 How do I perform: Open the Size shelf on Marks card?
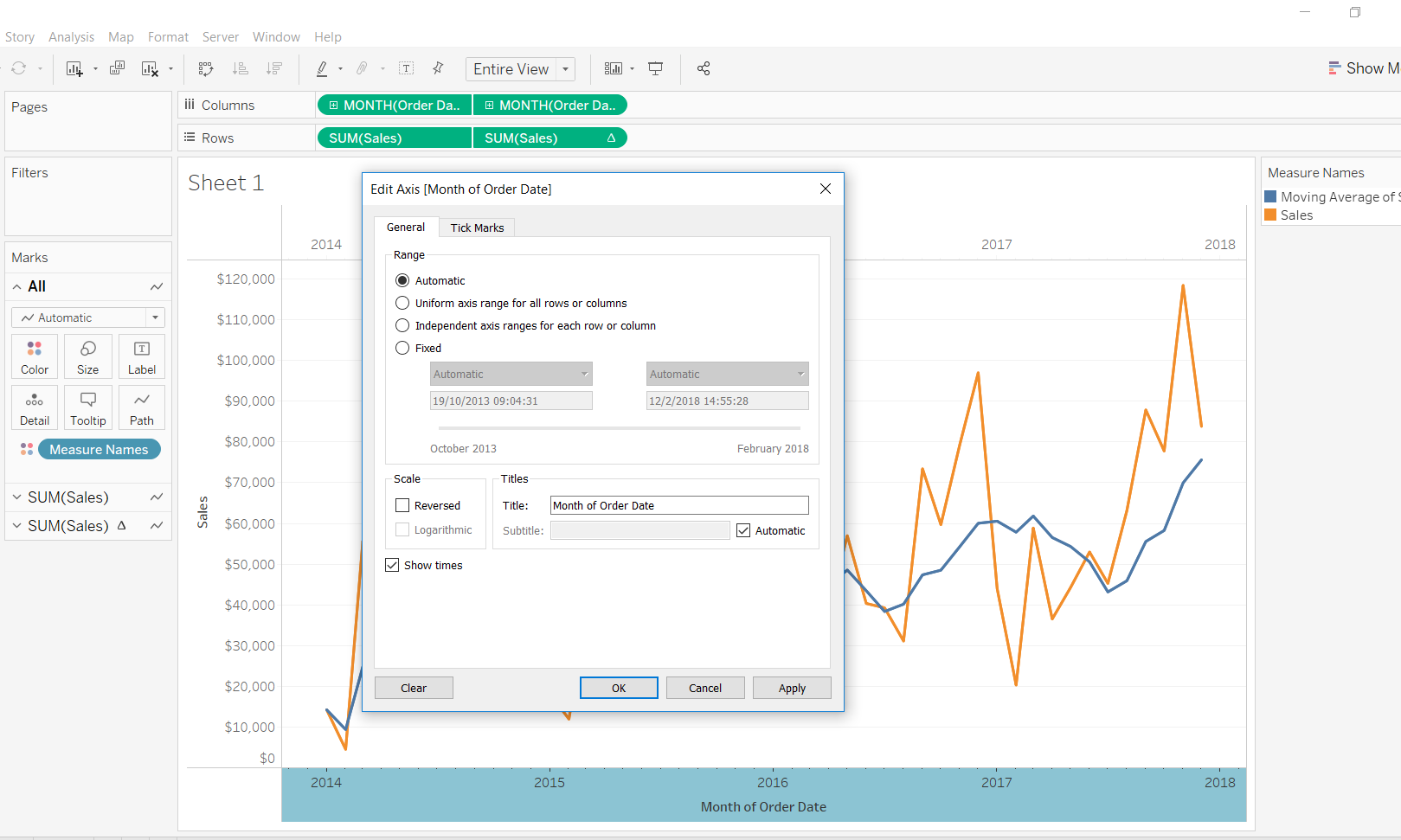87,356
